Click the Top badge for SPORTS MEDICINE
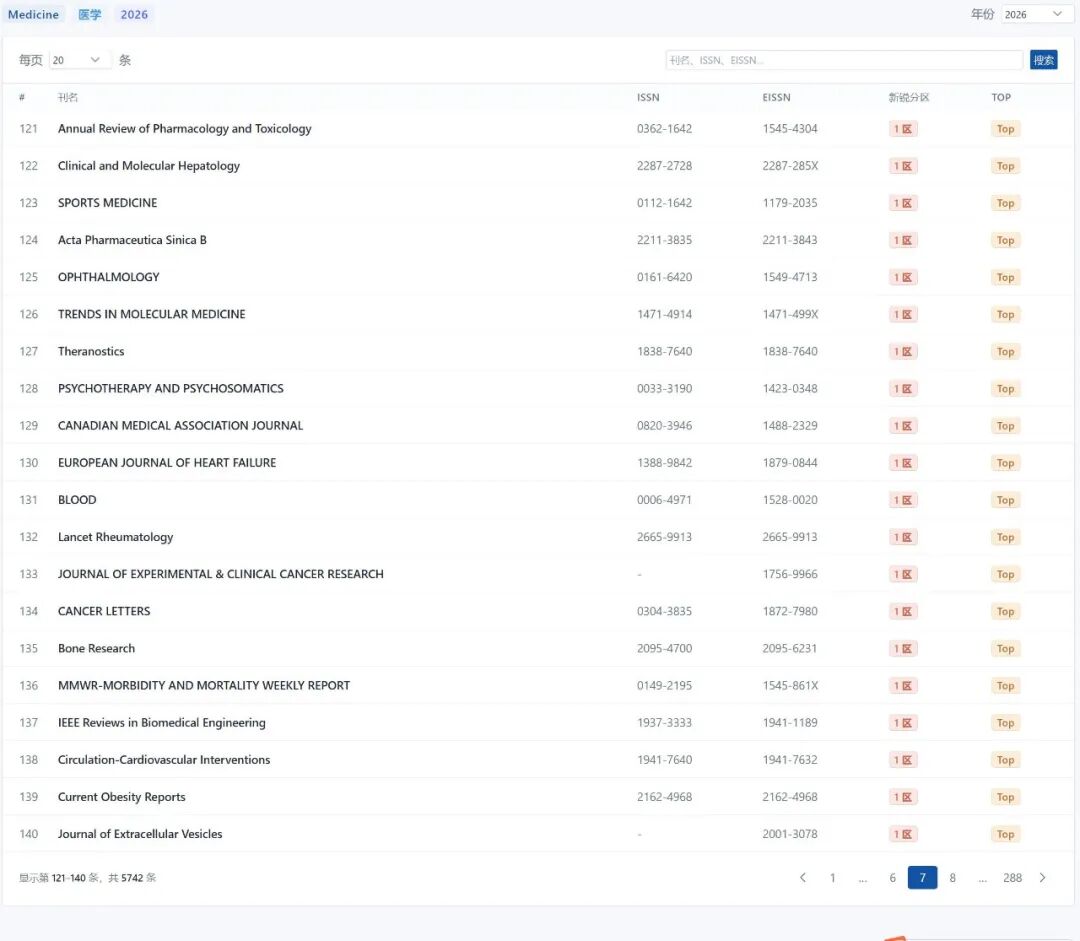 tap(1005, 203)
